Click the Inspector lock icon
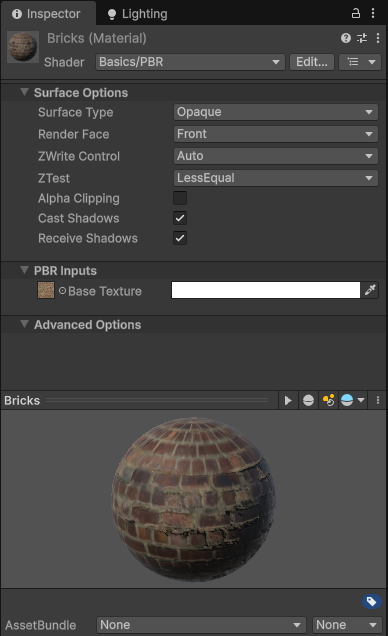 click(356, 13)
